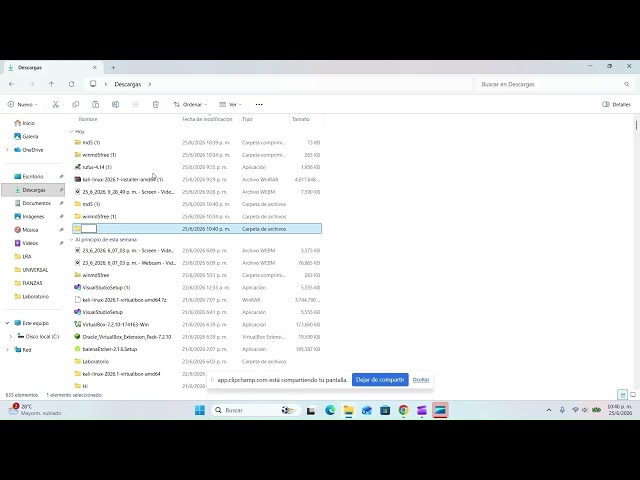640x480 pixels.
Task: Open the weather widget on taskbar
Action: [x=35, y=410]
